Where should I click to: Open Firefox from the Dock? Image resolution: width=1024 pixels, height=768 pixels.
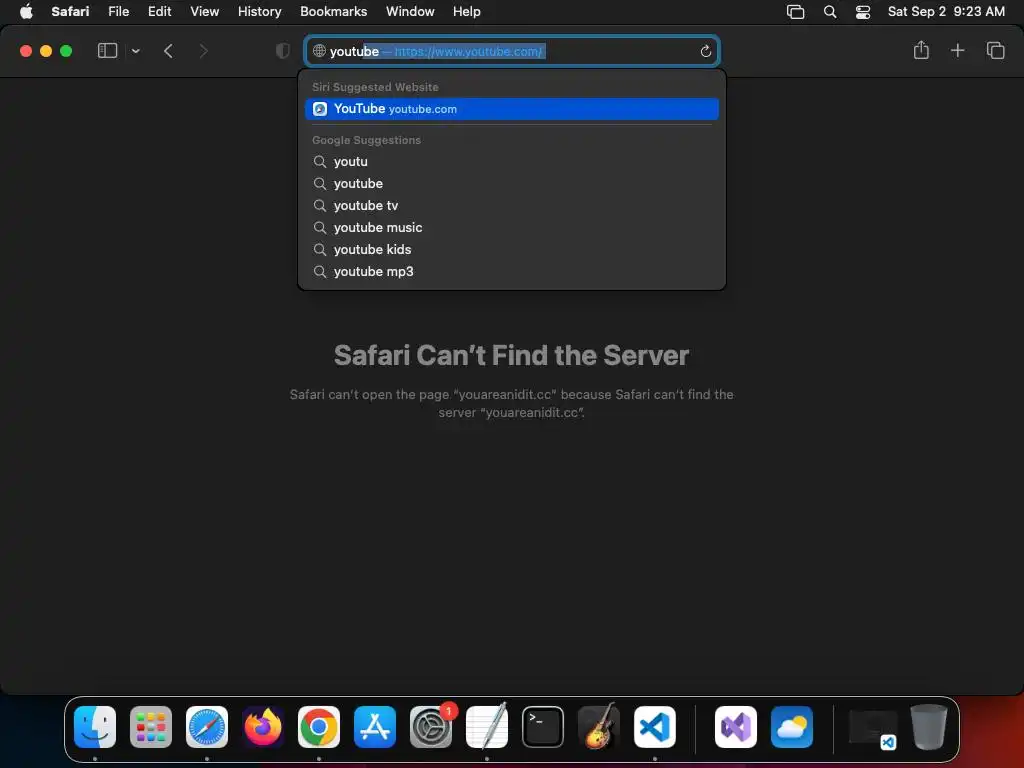[x=263, y=727]
